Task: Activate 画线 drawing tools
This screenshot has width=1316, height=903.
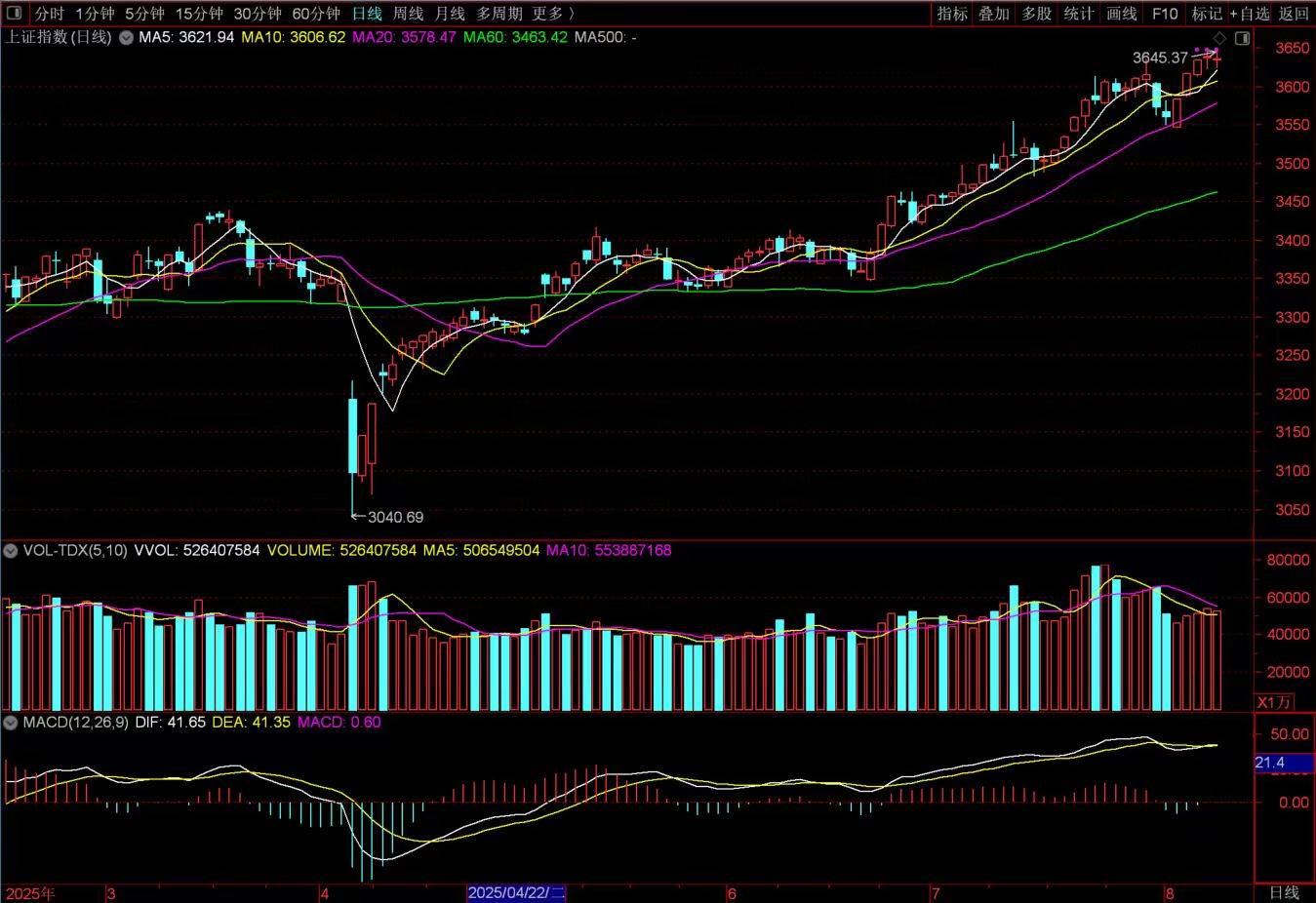Action: pyautogui.click(x=1122, y=14)
